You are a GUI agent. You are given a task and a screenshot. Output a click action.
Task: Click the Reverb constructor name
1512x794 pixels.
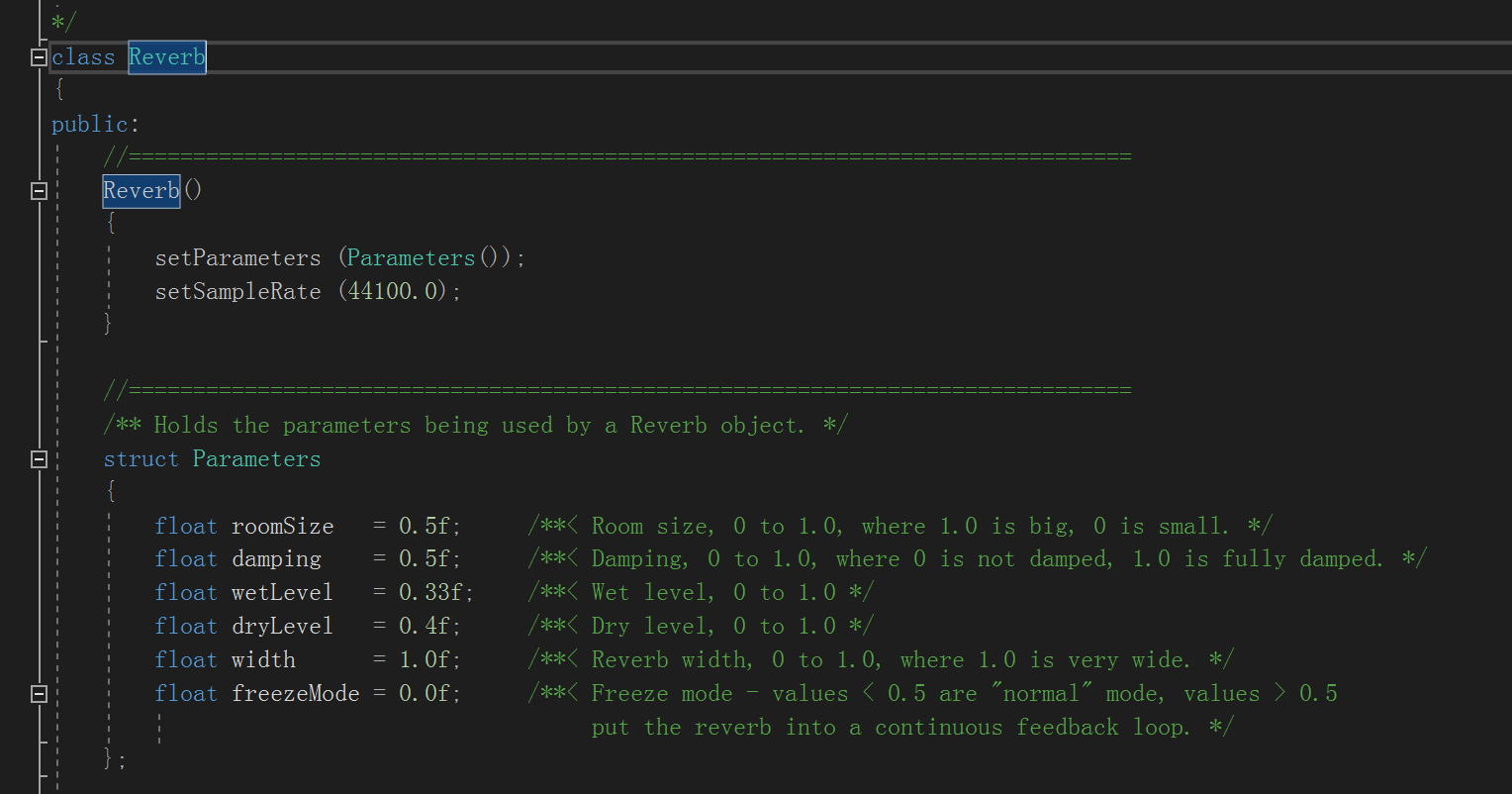pyautogui.click(x=142, y=191)
